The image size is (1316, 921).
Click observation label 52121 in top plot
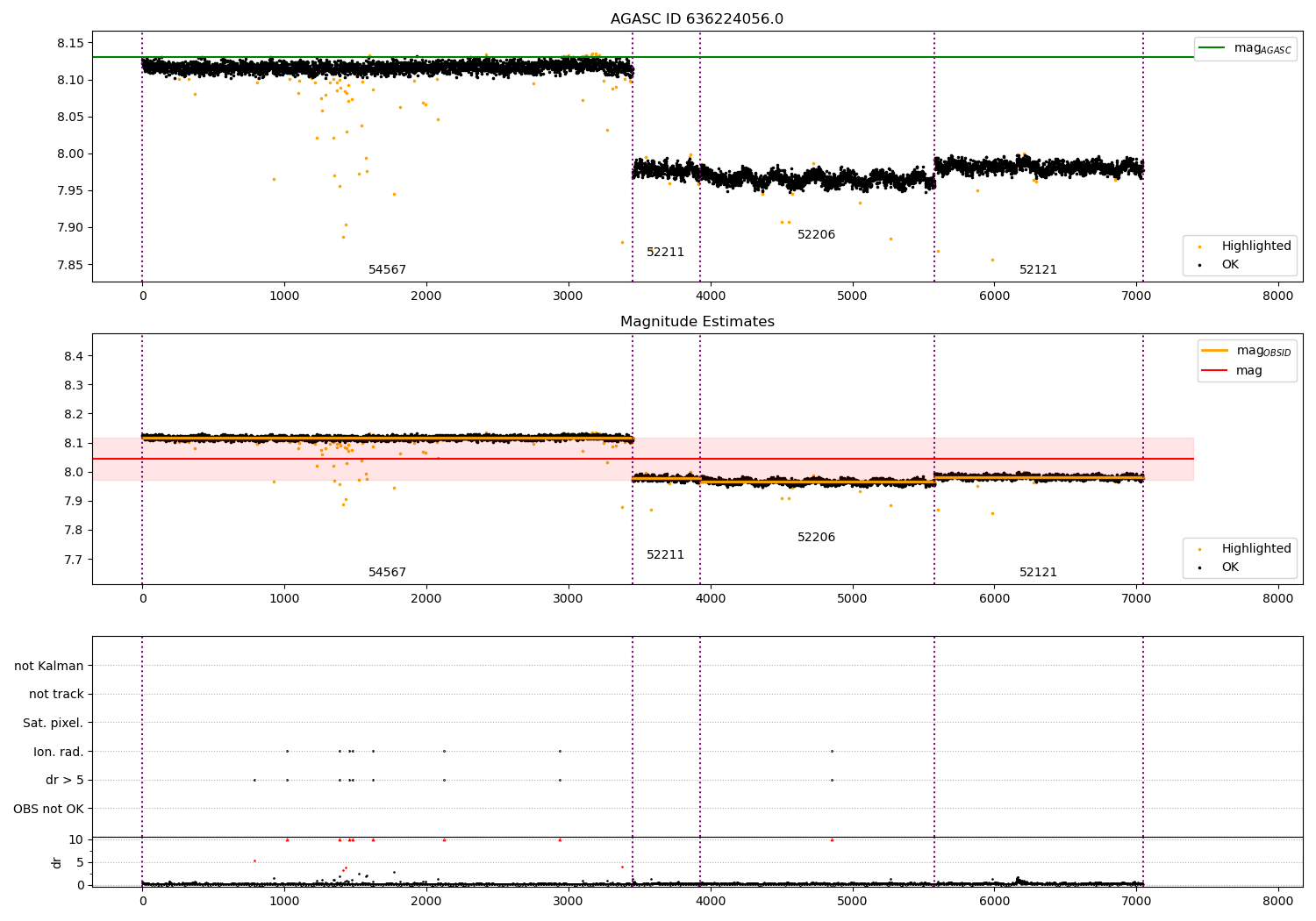click(x=1038, y=270)
